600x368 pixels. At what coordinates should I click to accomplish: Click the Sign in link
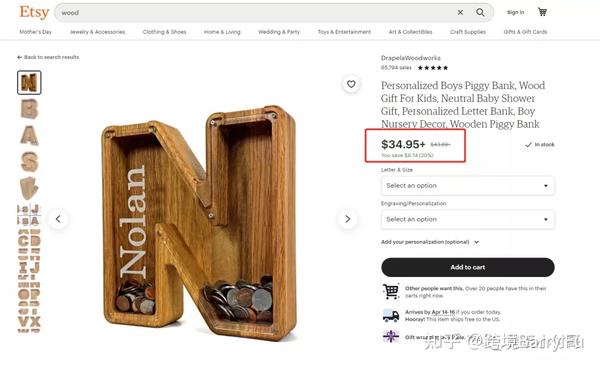[x=515, y=12]
